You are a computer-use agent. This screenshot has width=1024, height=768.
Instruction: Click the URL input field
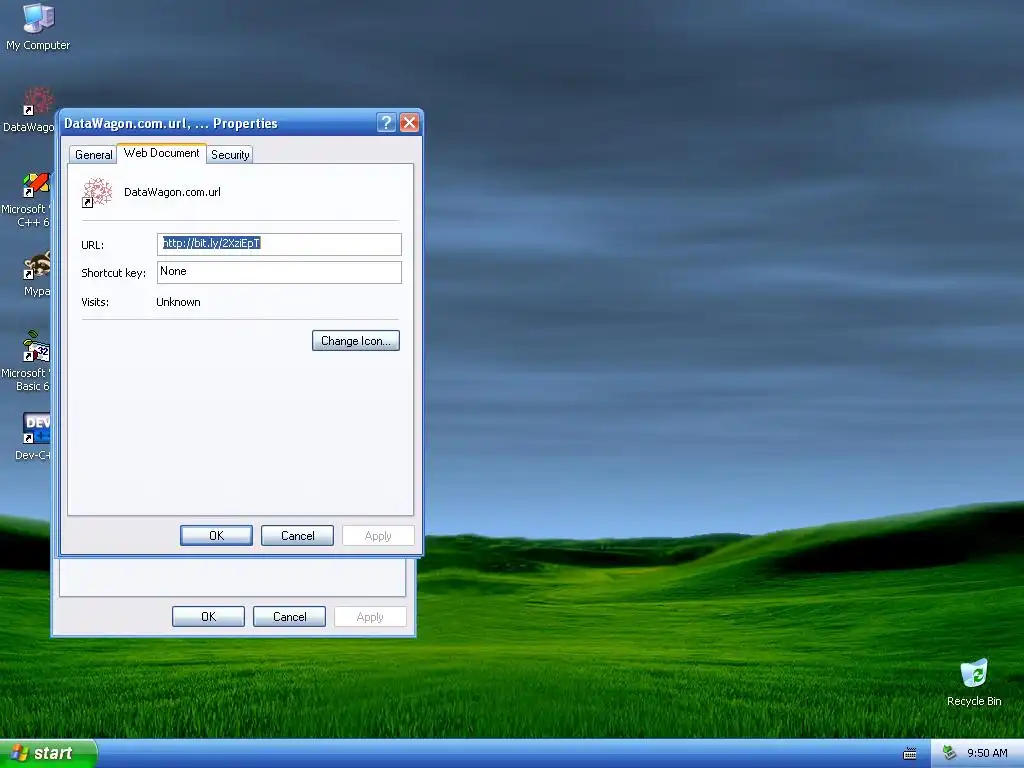coord(280,244)
